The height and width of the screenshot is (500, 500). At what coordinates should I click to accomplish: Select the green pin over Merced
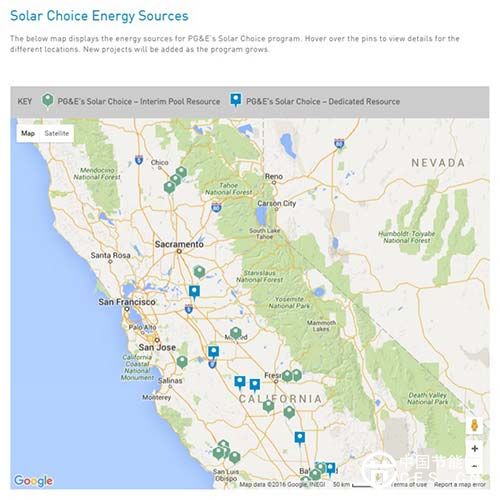point(236,333)
